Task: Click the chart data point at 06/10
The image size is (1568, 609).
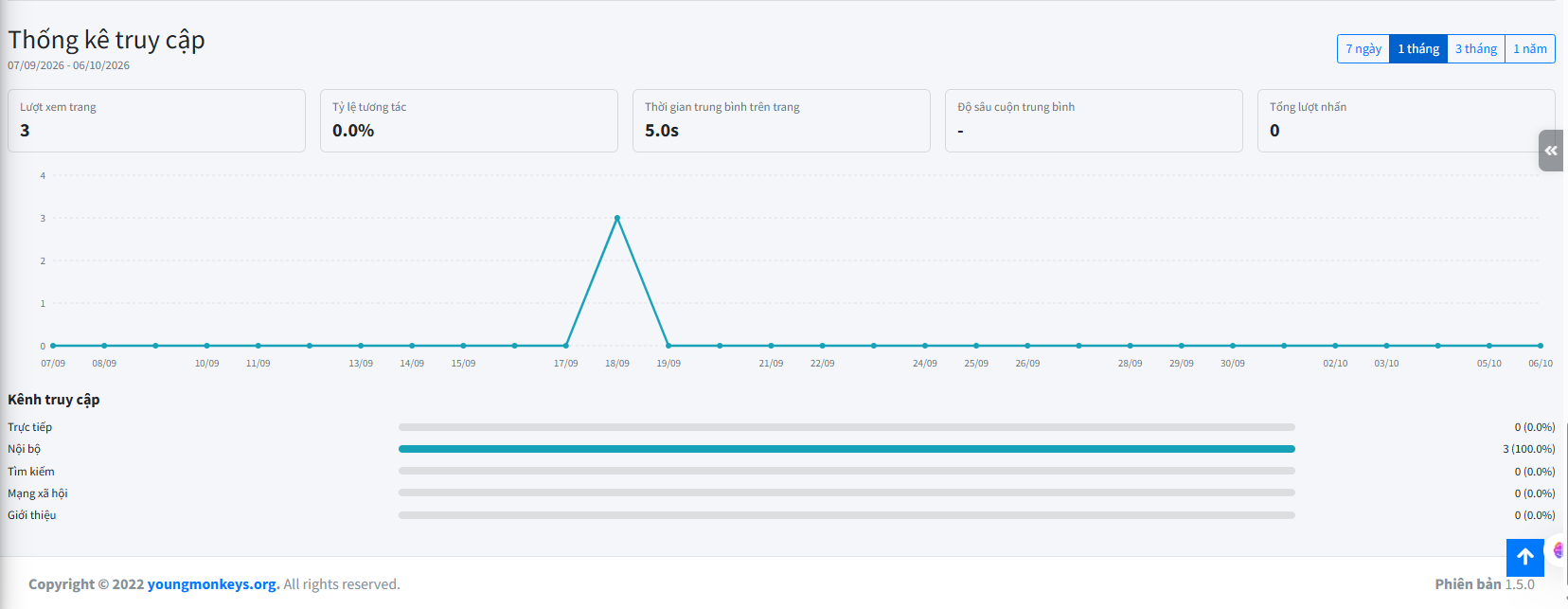Action: tap(1541, 346)
